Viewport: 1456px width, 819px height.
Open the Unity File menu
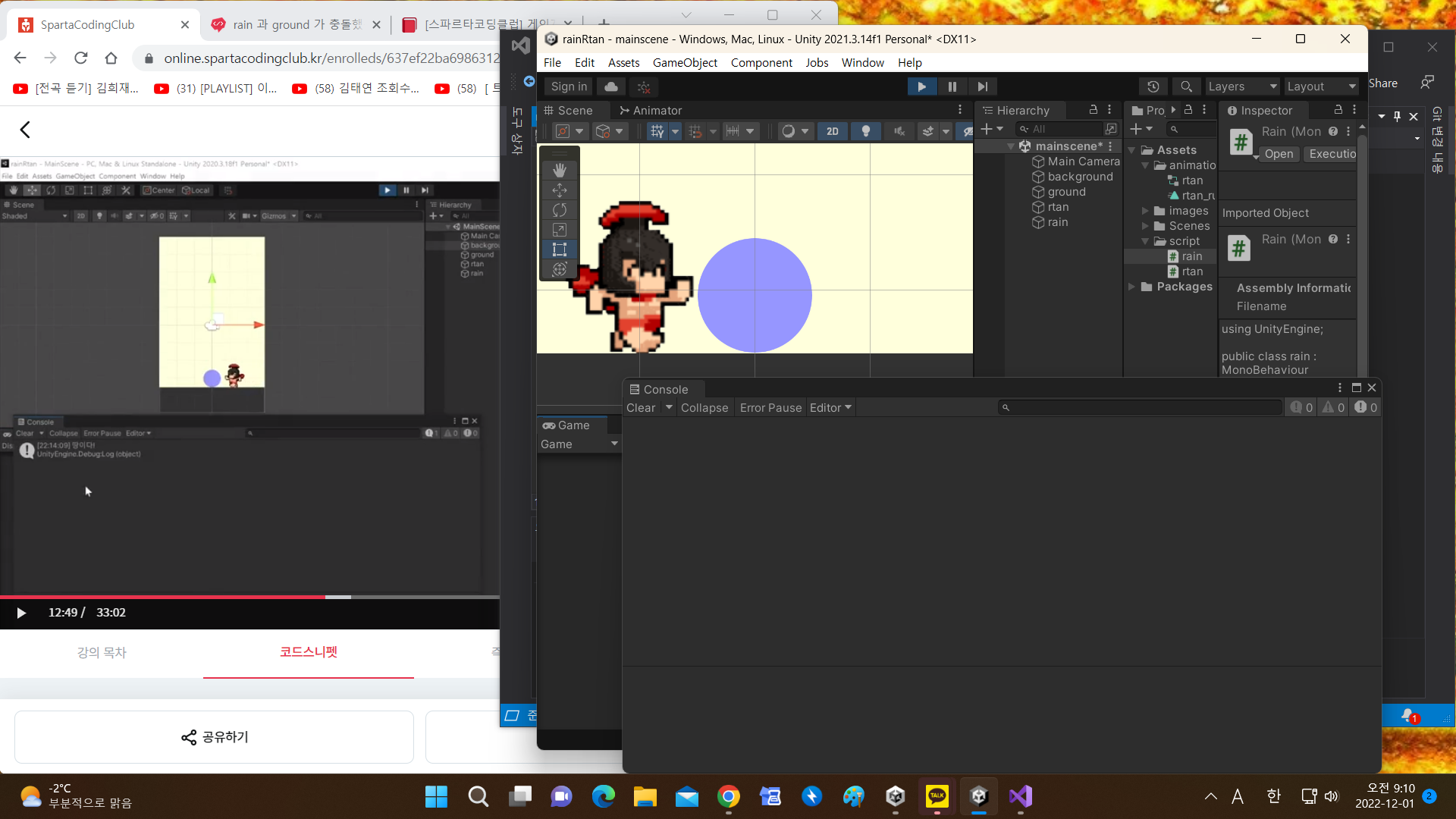pyautogui.click(x=552, y=63)
